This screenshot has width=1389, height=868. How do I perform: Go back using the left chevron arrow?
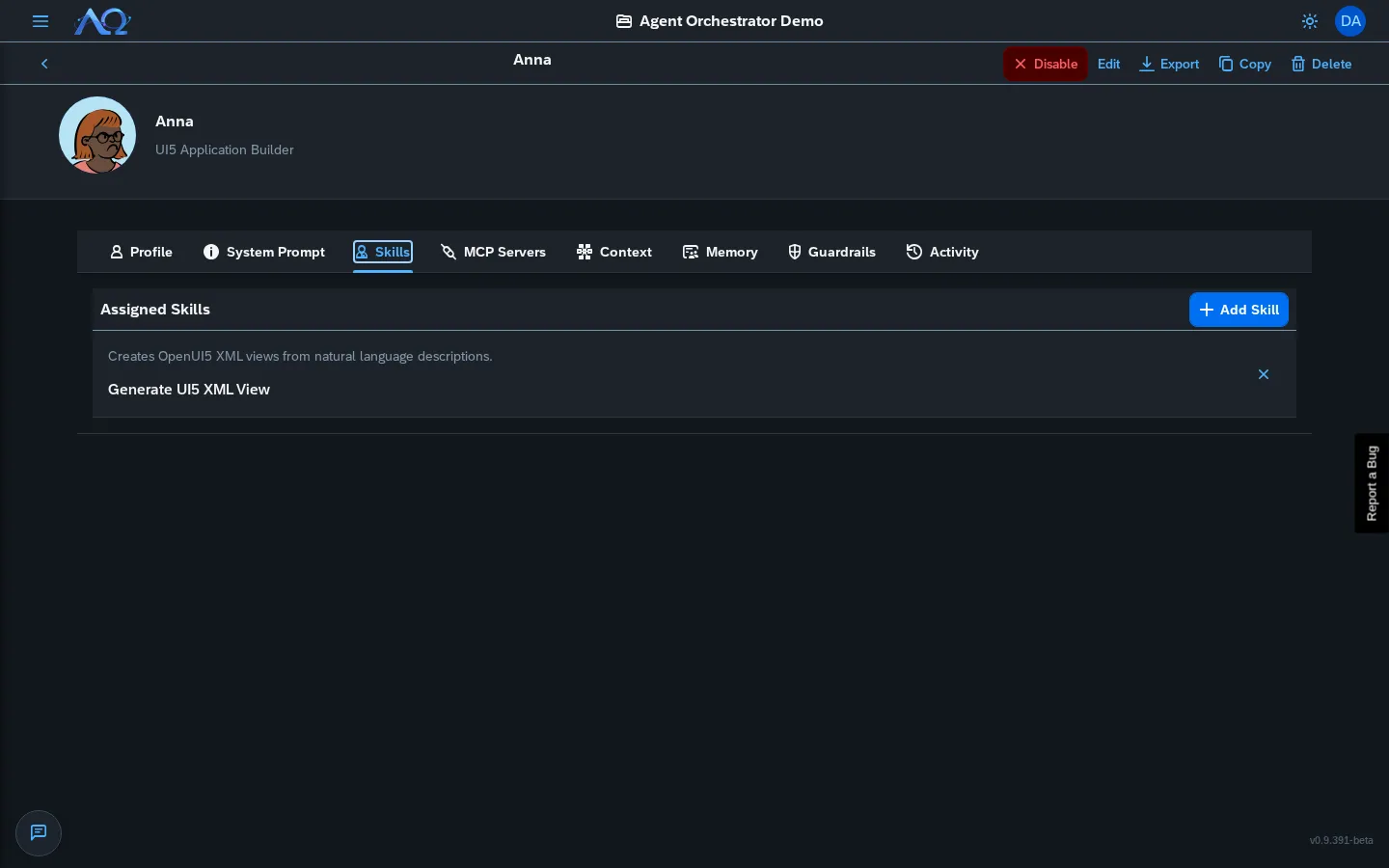[44, 64]
